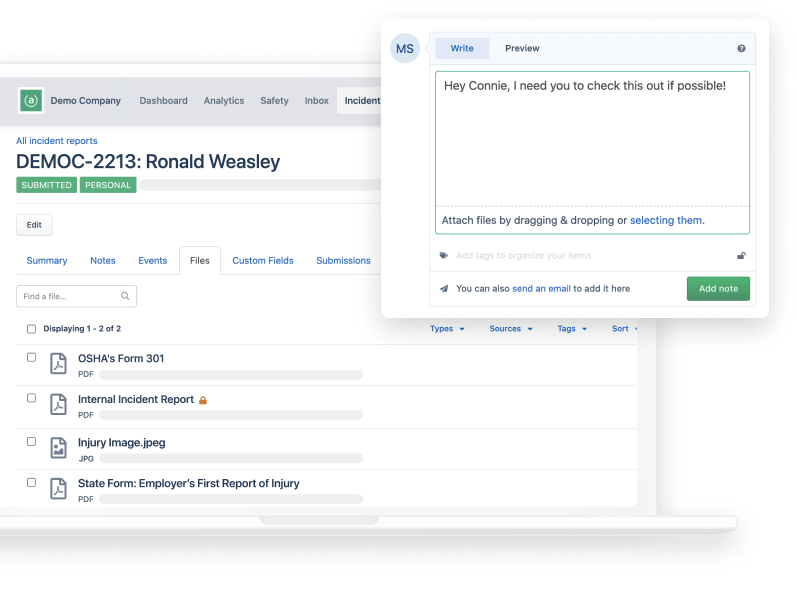Viewport: 797px width, 598px height.
Task: Open the OSHA's Form 301 file
Action: click(121, 358)
